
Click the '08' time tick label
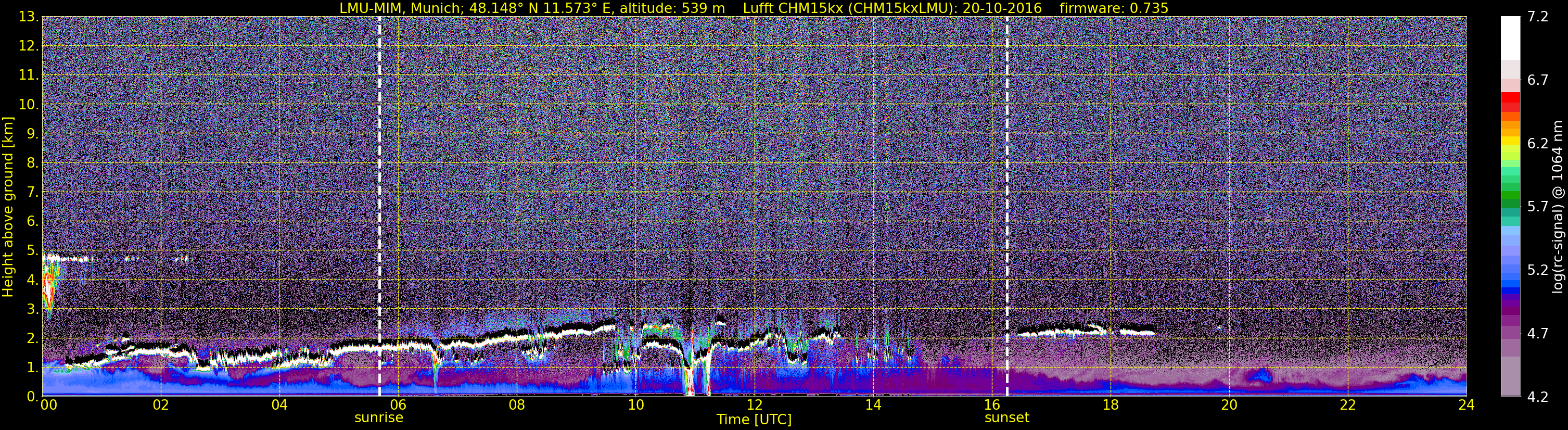click(517, 405)
